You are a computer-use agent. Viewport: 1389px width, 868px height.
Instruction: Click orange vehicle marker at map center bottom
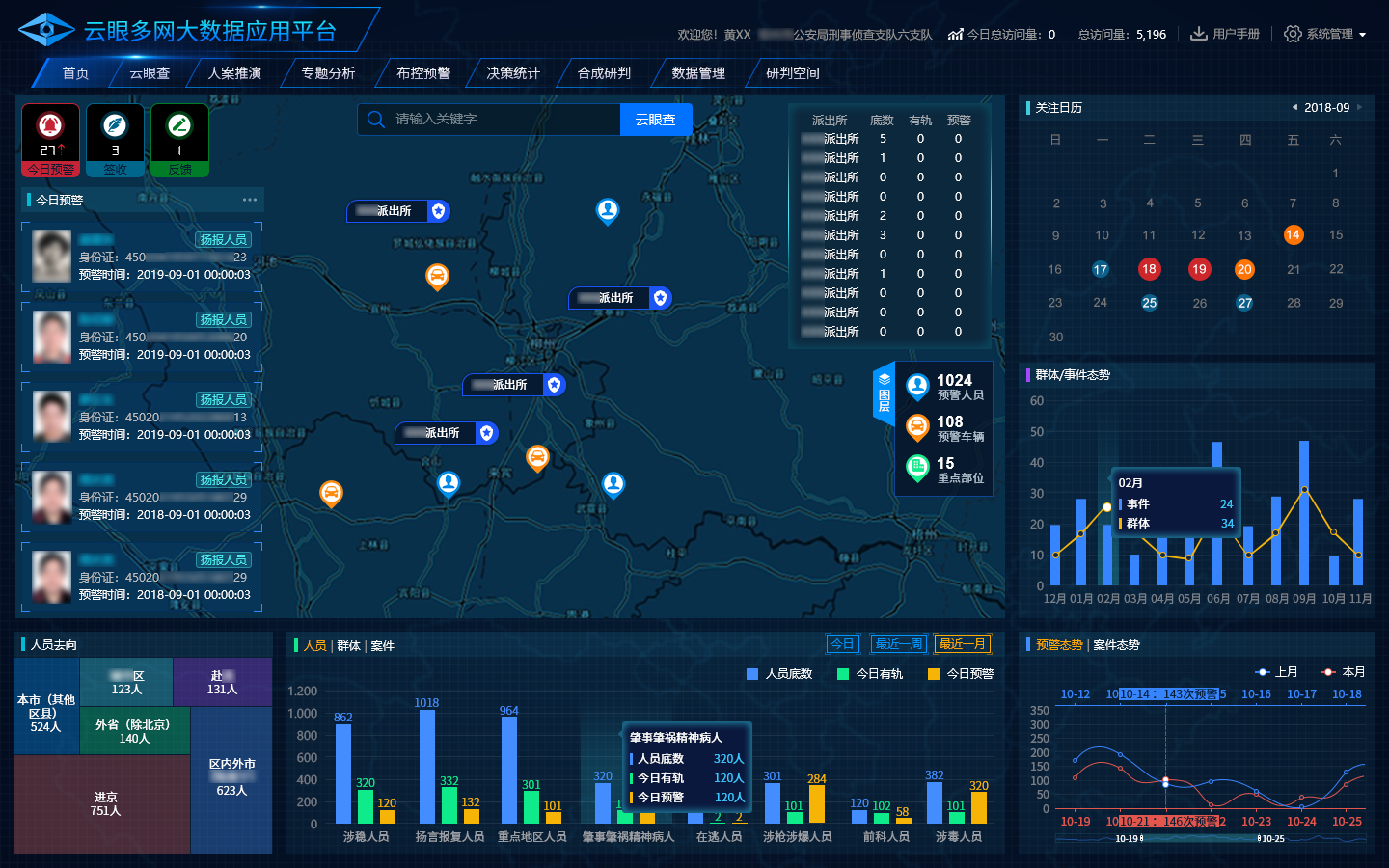coord(537,458)
